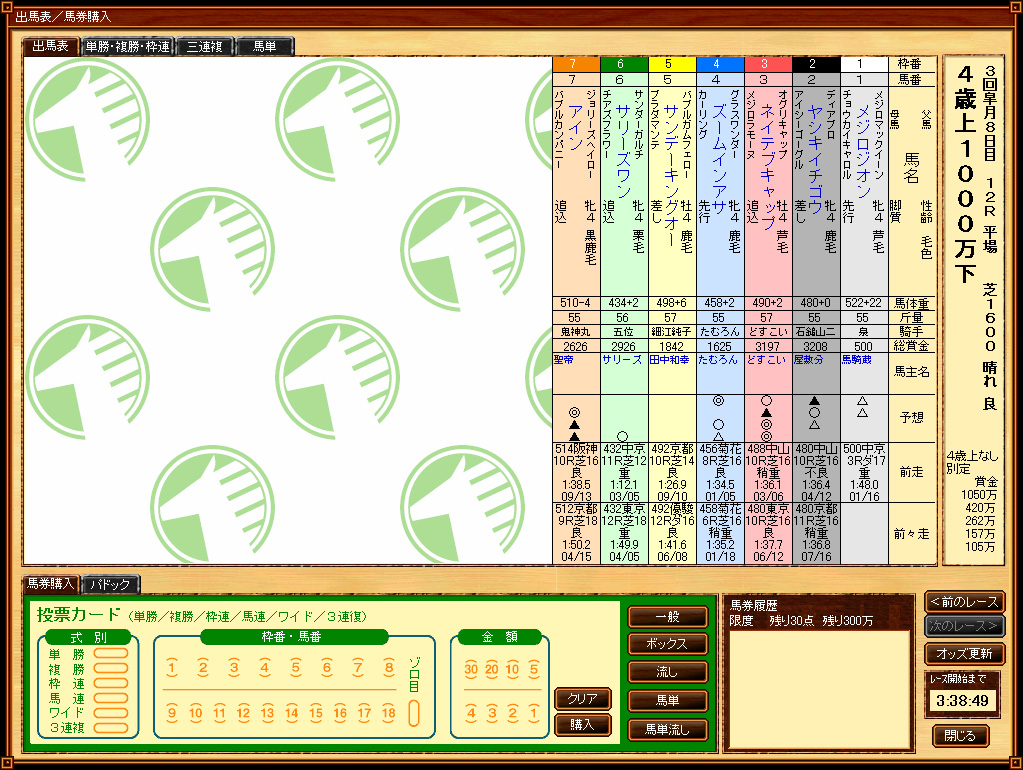Click the orange frame 7 header cell

point(576,64)
